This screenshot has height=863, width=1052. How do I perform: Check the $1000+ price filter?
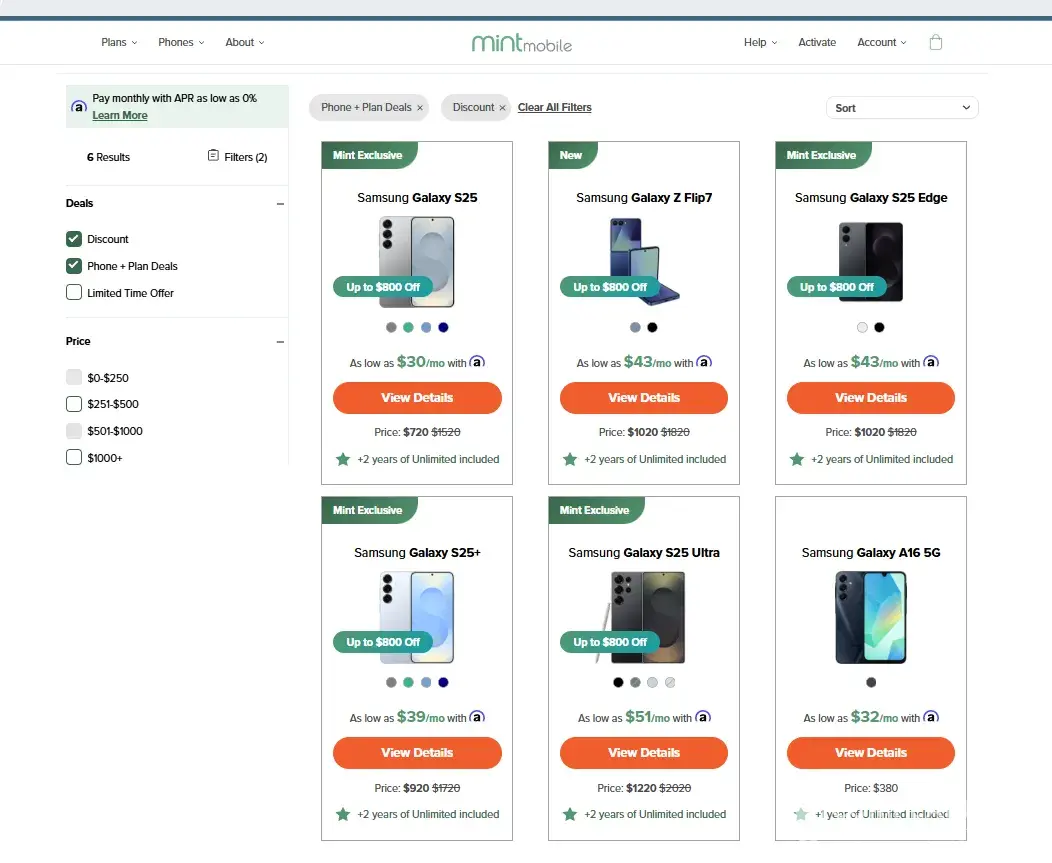[x=74, y=458]
